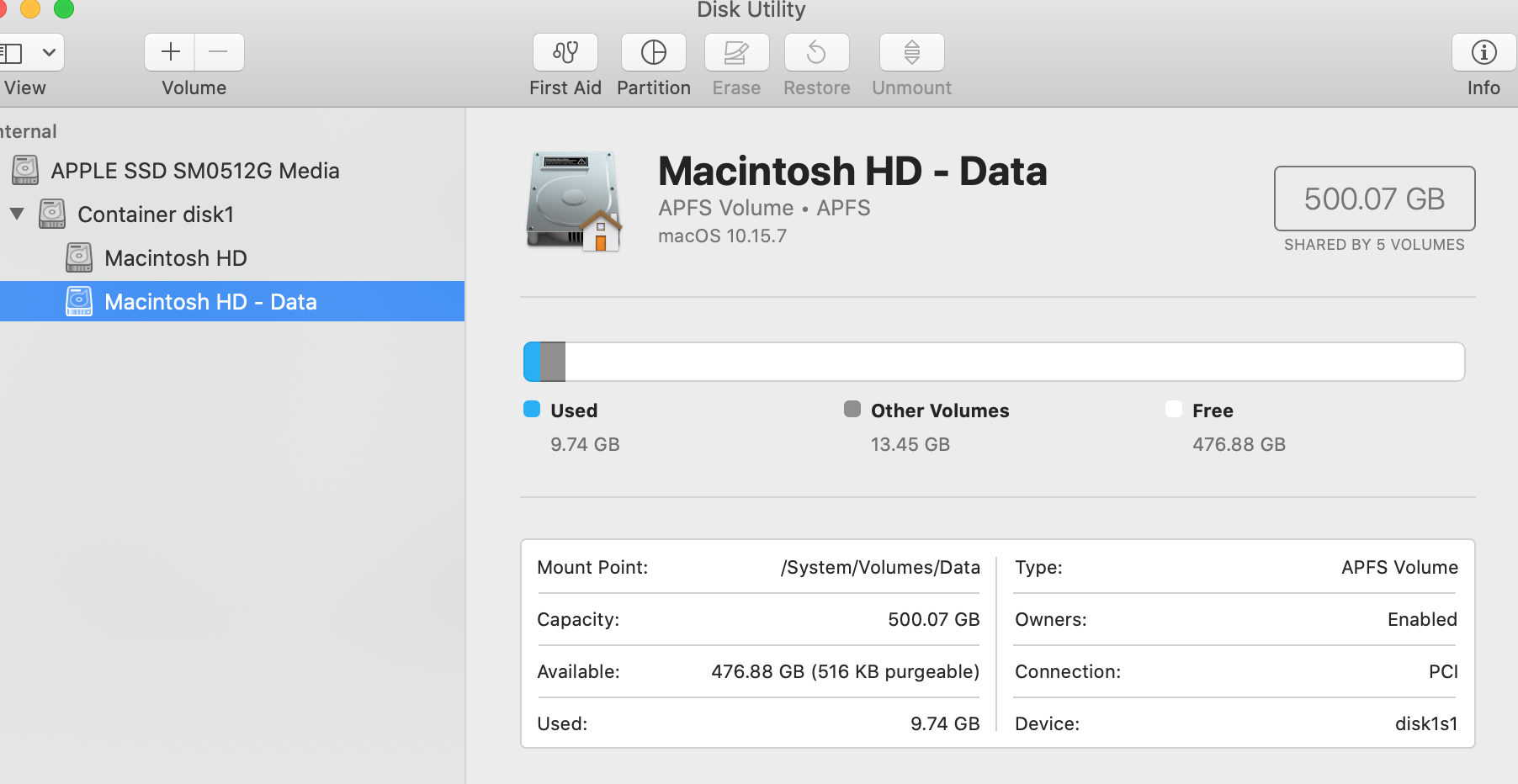Click the macOS 10.15.7 version text
The height and width of the screenshot is (784, 1518).
[x=722, y=236]
